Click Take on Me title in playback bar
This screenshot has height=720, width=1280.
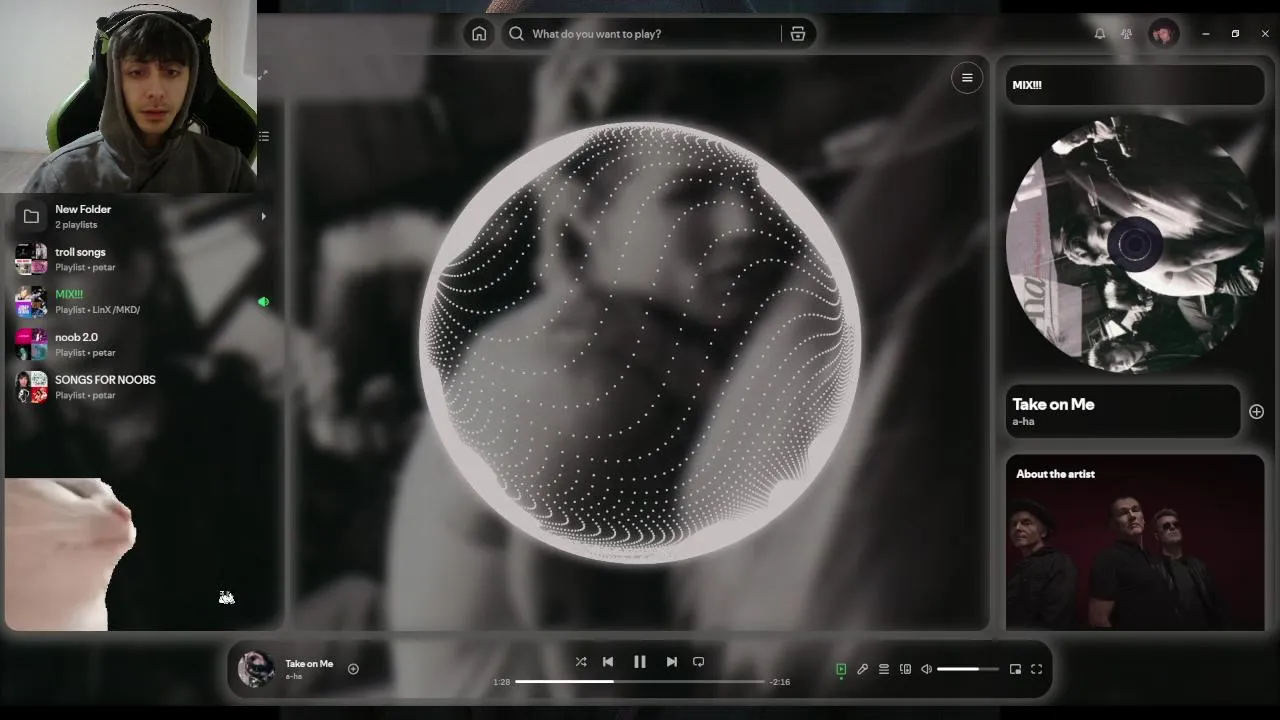(309, 663)
